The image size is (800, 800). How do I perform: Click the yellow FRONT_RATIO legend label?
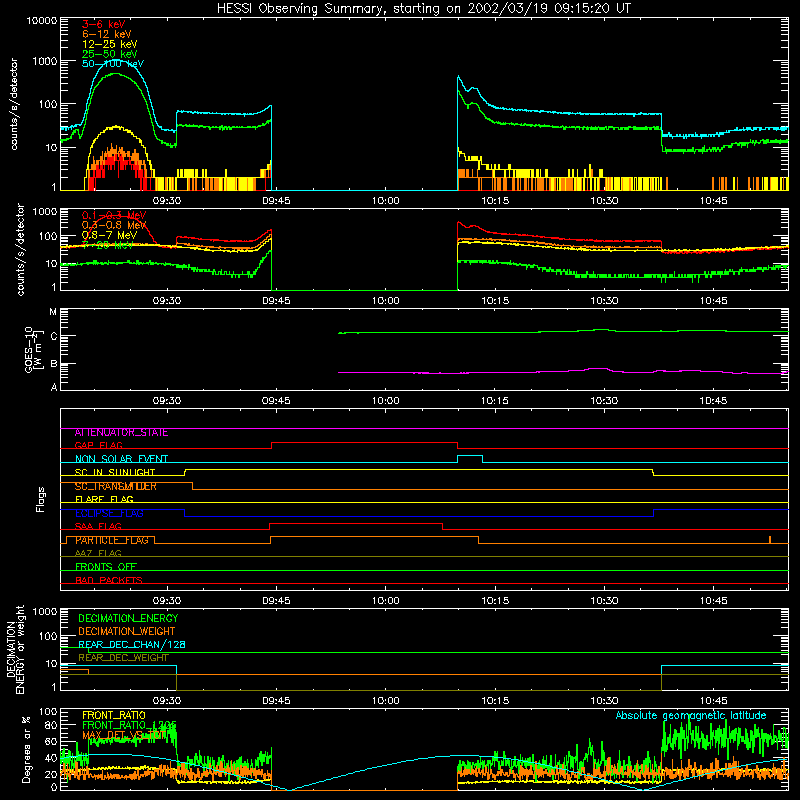(114, 715)
